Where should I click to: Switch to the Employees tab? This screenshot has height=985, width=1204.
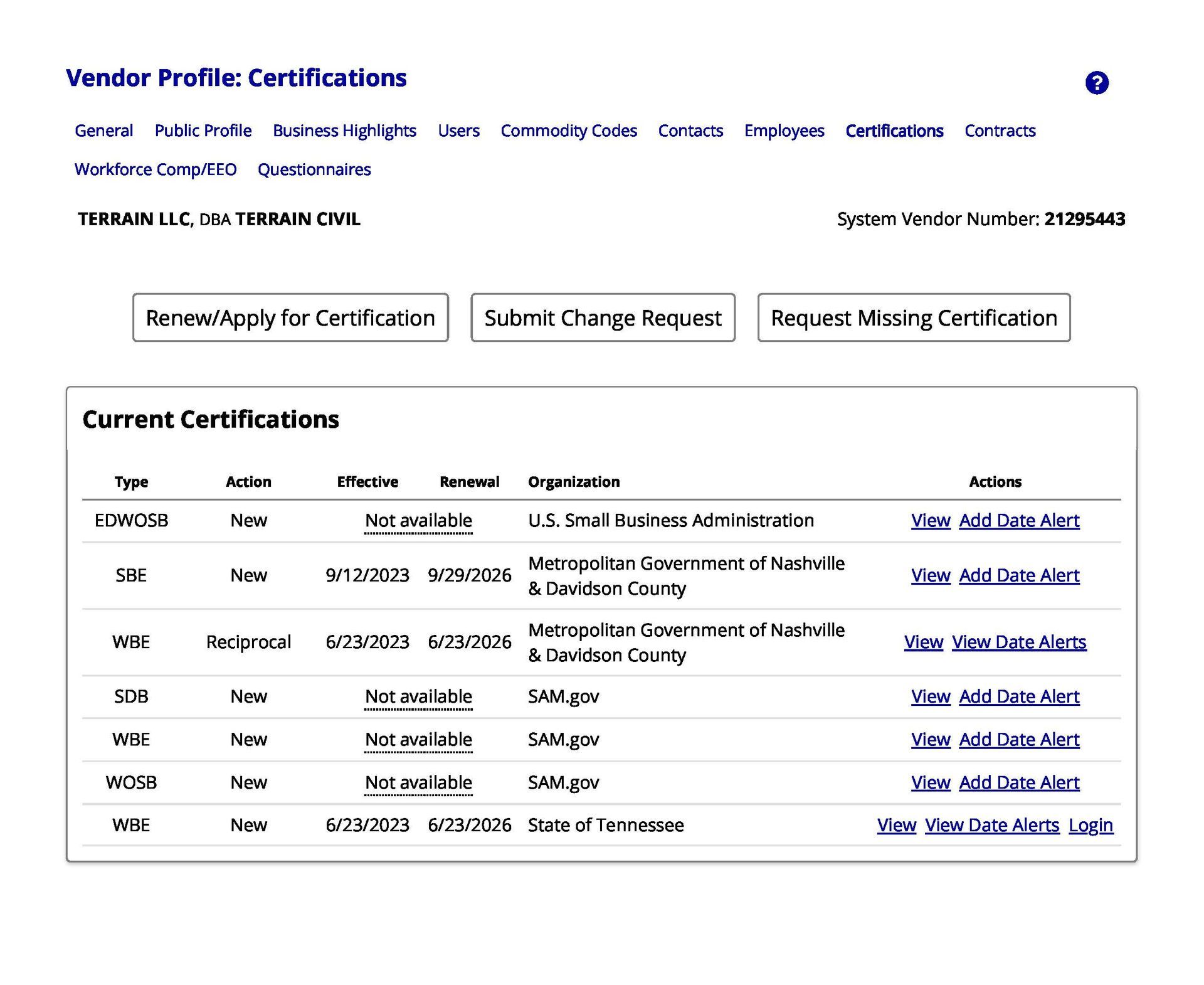click(x=784, y=130)
